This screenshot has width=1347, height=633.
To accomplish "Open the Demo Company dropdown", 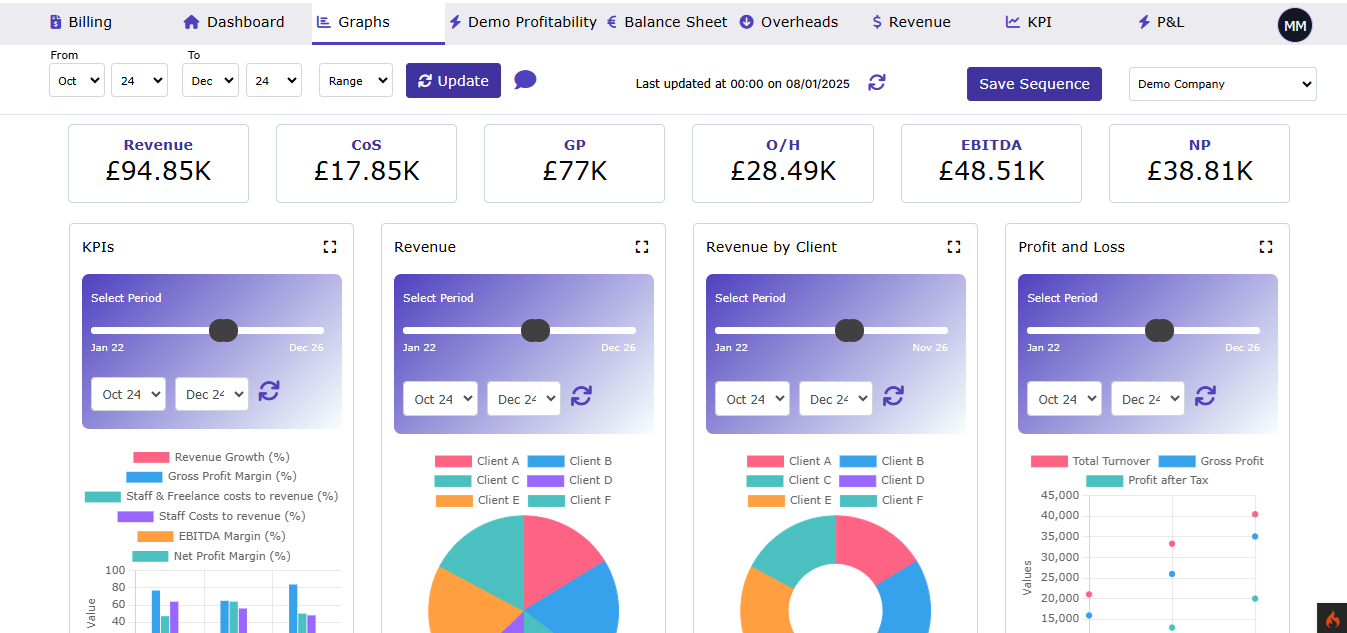I will [1222, 84].
